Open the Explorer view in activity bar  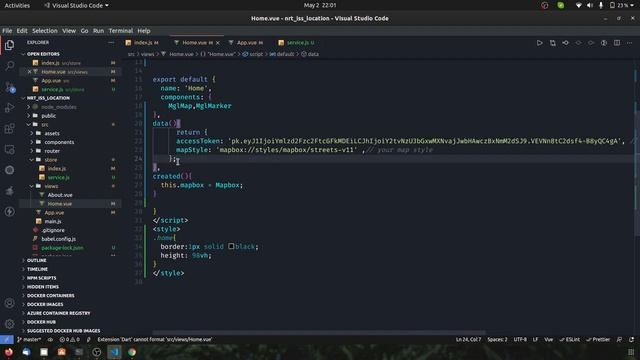tap(9, 45)
